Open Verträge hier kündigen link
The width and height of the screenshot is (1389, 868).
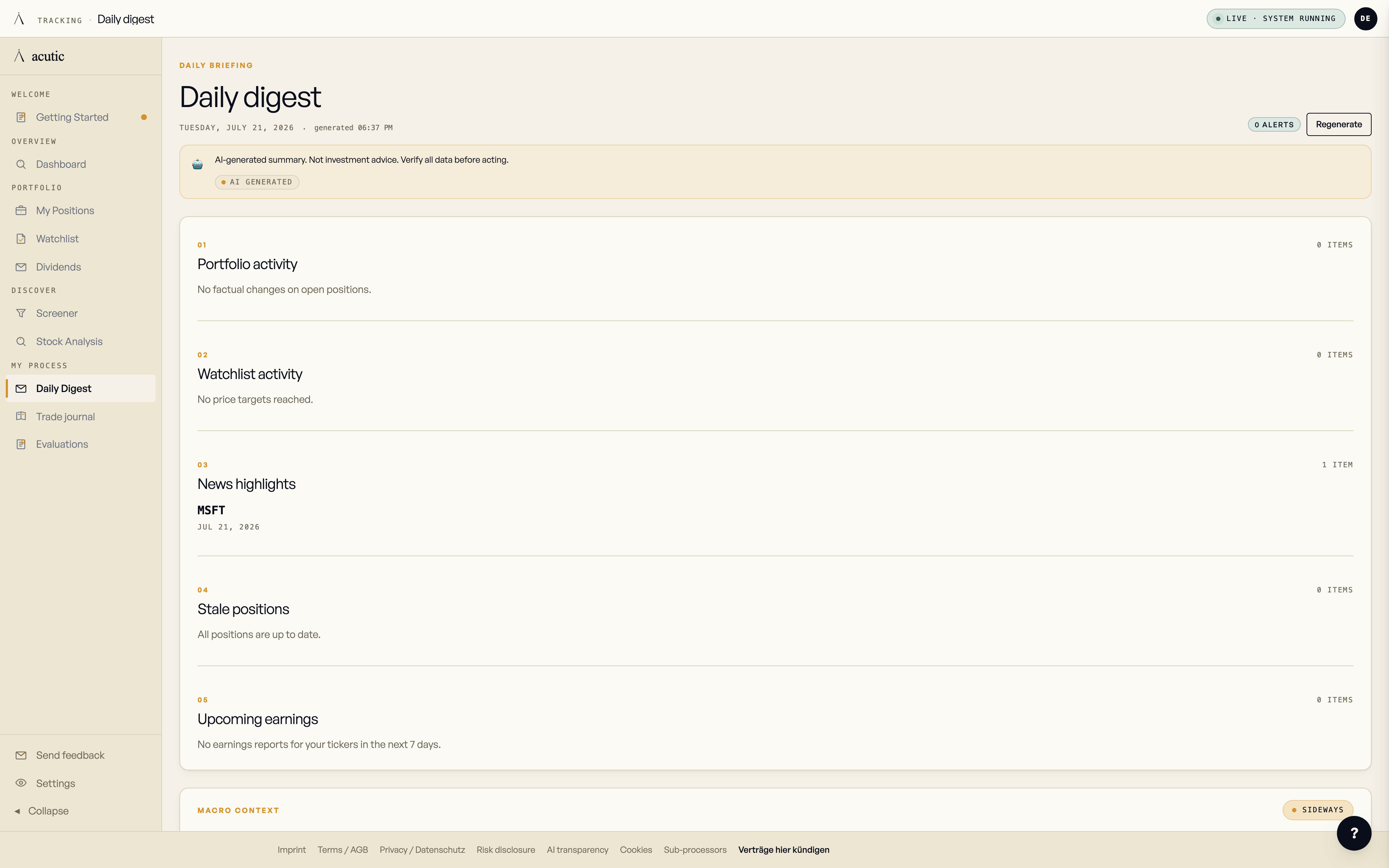(x=783, y=850)
